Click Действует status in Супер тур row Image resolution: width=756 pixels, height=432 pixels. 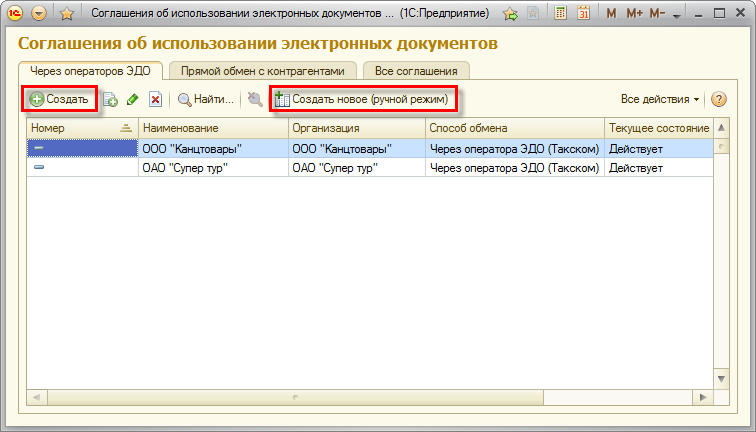[x=659, y=168]
